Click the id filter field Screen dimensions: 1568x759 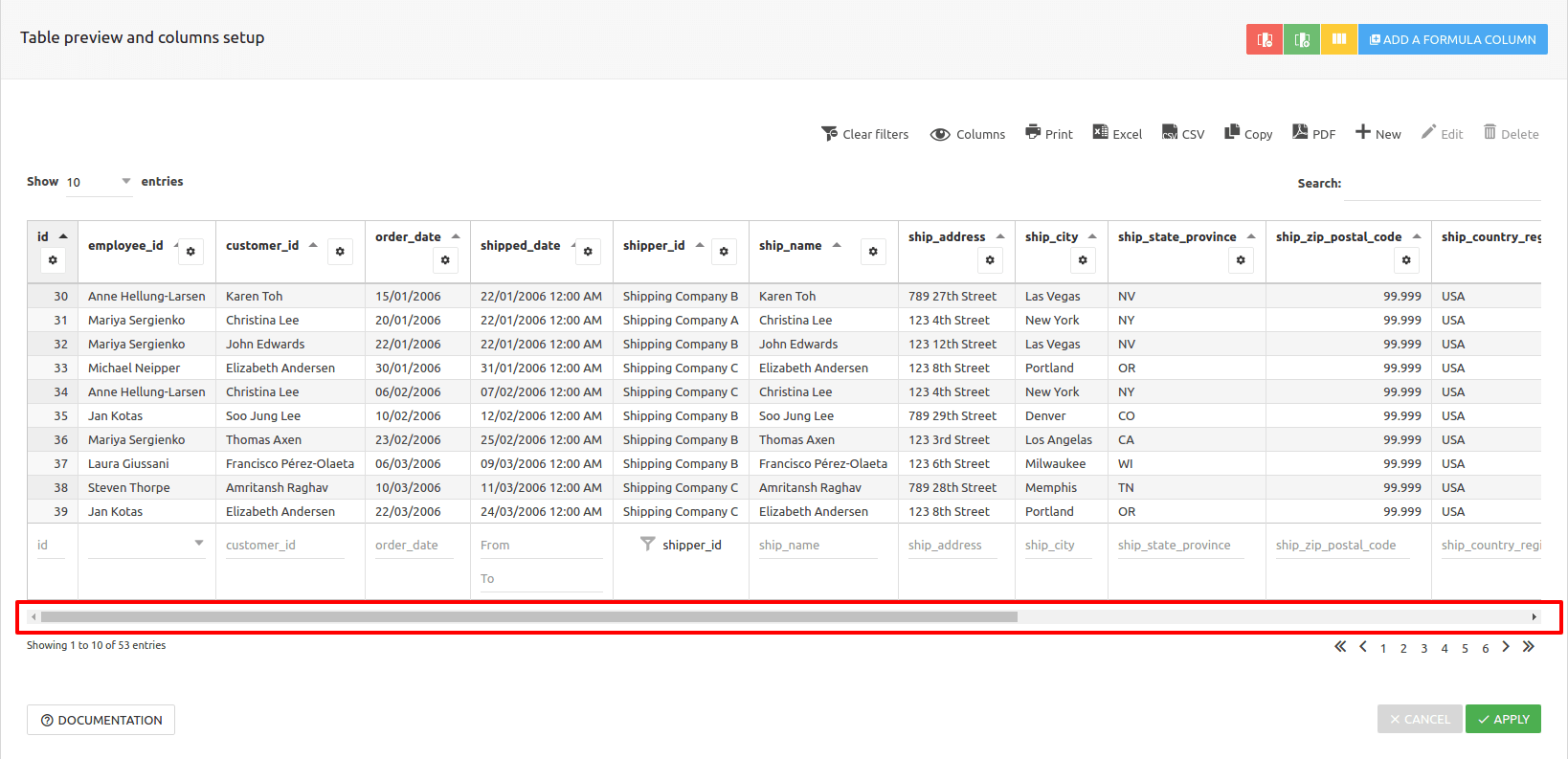pyautogui.click(x=51, y=546)
